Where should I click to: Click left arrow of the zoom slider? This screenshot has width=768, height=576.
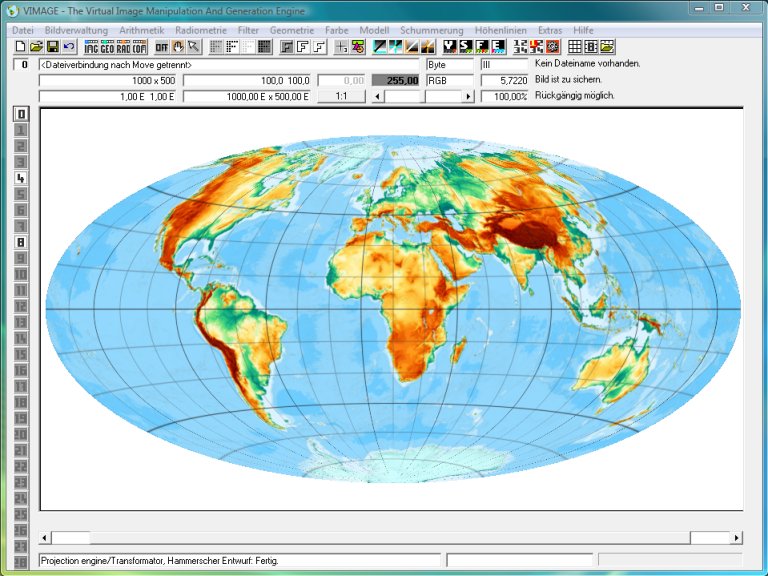point(377,97)
